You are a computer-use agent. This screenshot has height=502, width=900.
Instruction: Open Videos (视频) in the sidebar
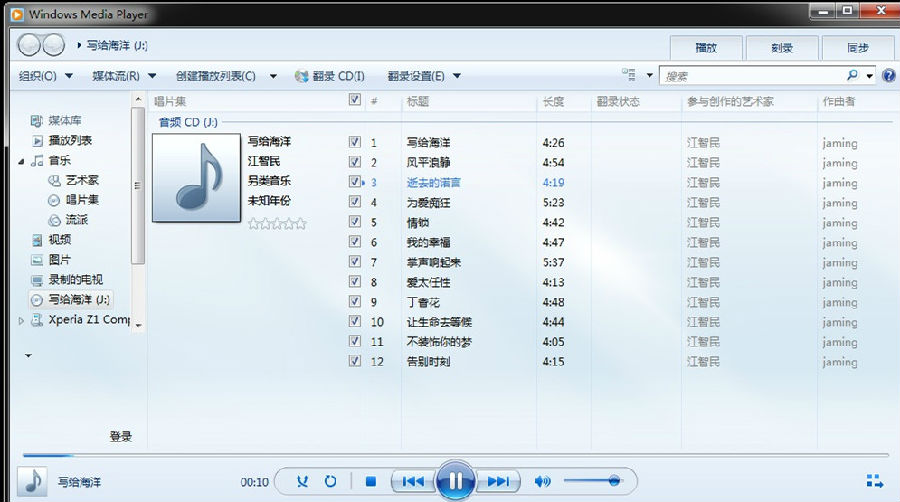(52, 240)
